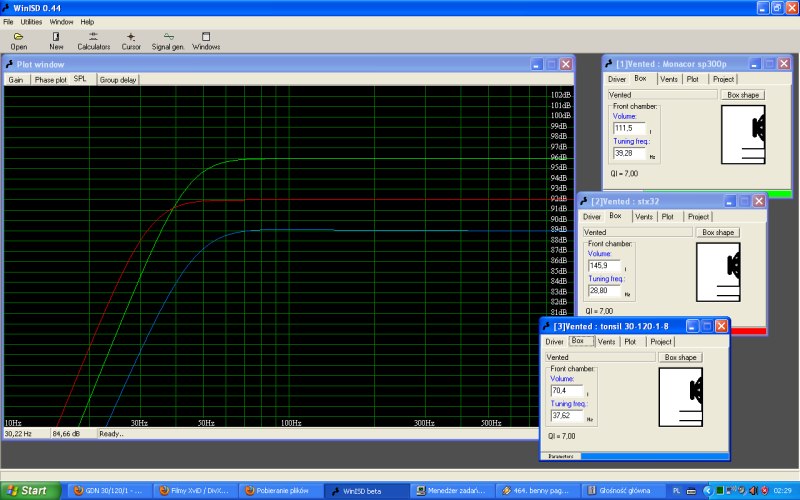Click Box shape in Monacor sp300p window
Screen dimensions: 800x500
coord(741,95)
